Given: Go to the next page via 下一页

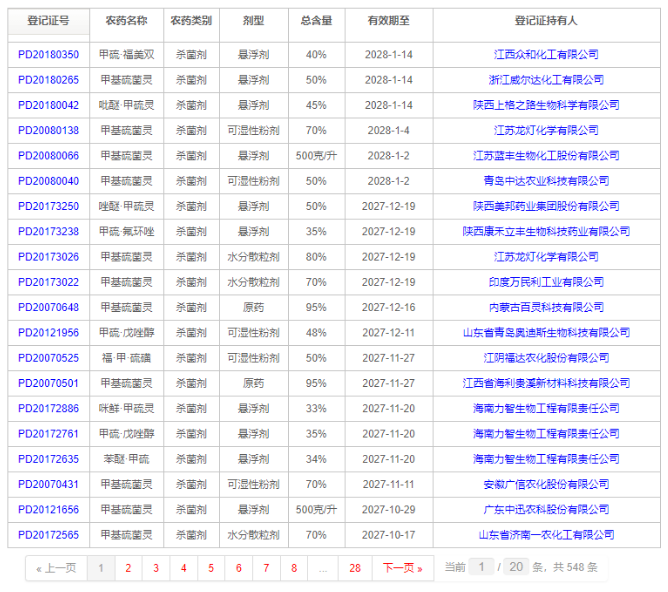Looking at the screenshot, I should (403, 568).
